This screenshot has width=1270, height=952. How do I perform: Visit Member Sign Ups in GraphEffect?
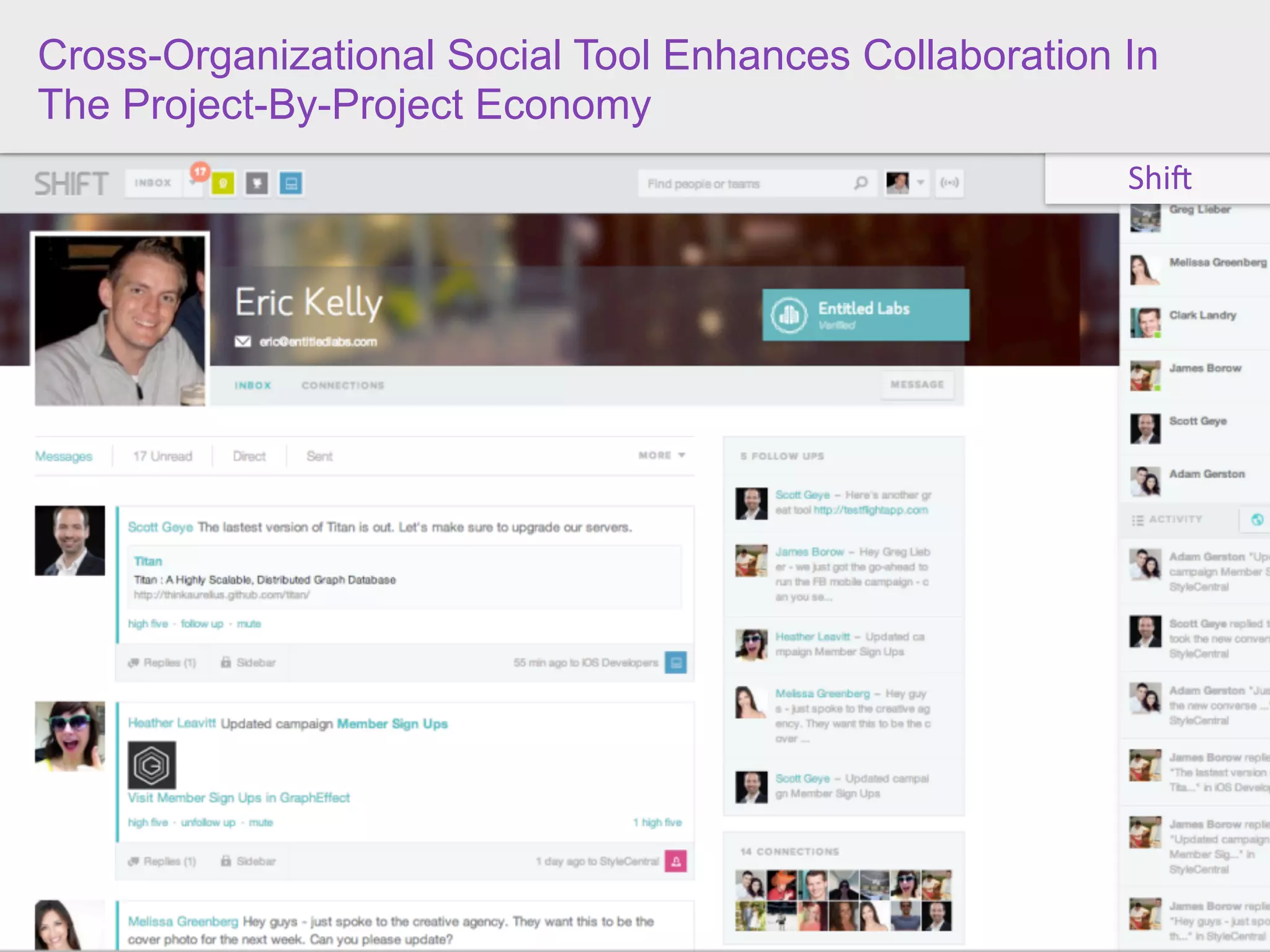[239, 798]
